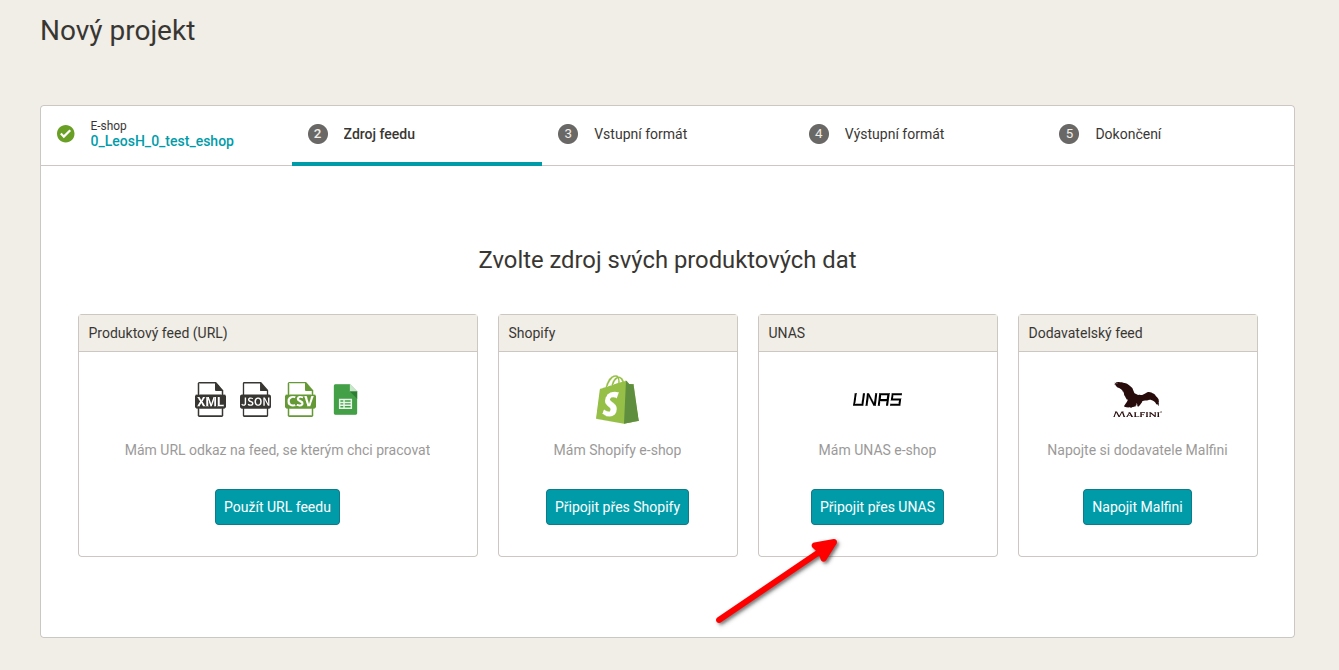1339x670 pixels.
Task: Open the 0_LeosH_0_test_eshop step link
Action: [x=162, y=142]
